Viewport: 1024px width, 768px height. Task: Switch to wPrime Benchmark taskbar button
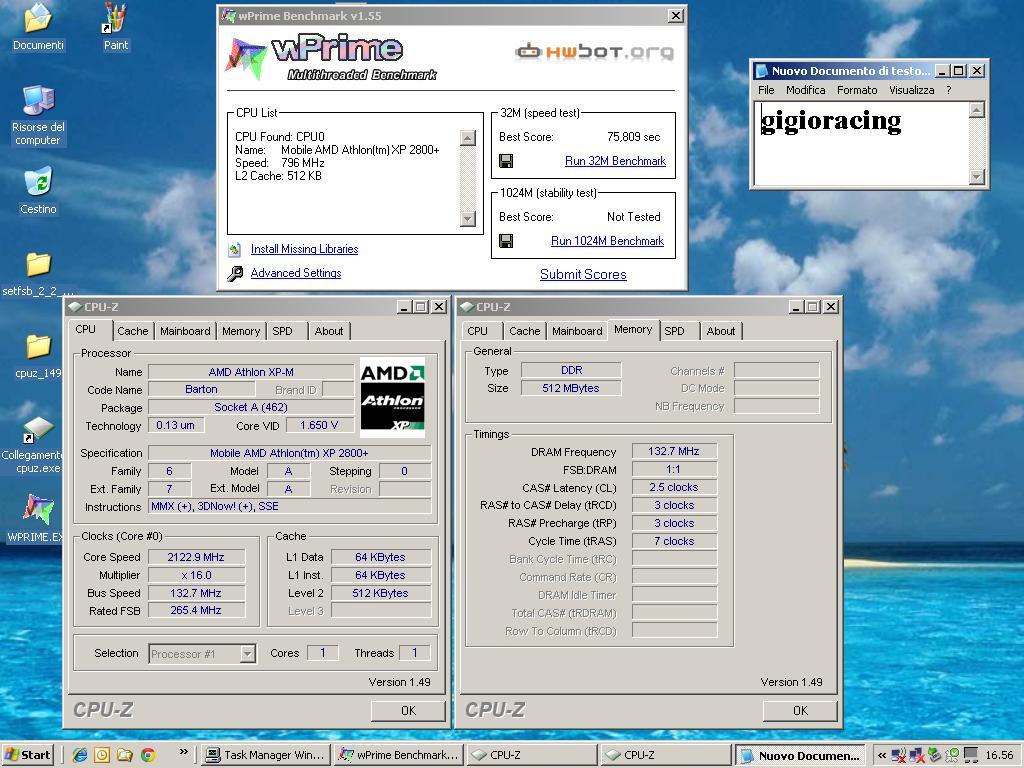(x=399, y=755)
